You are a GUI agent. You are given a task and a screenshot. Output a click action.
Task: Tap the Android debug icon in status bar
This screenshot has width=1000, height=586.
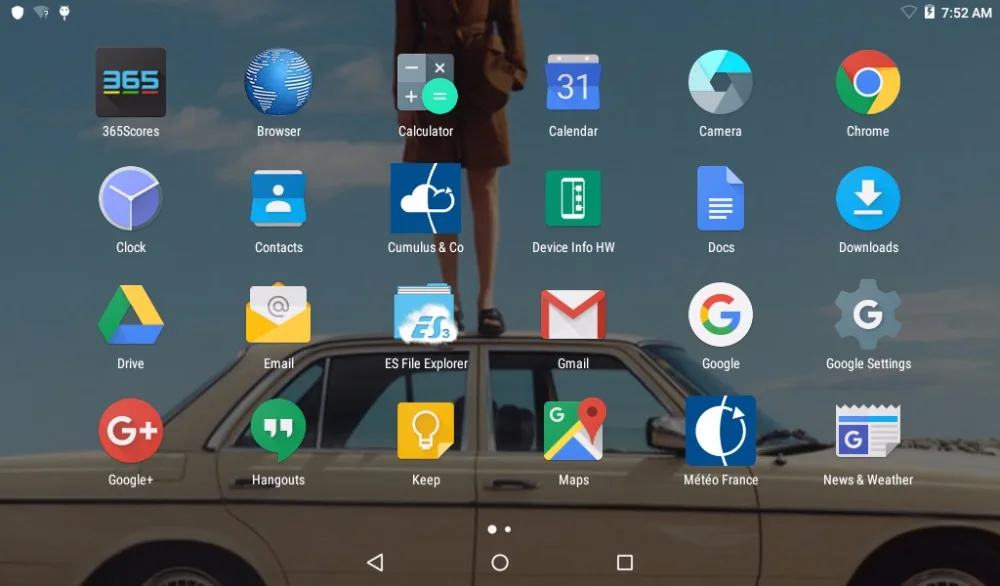[x=64, y=13]
